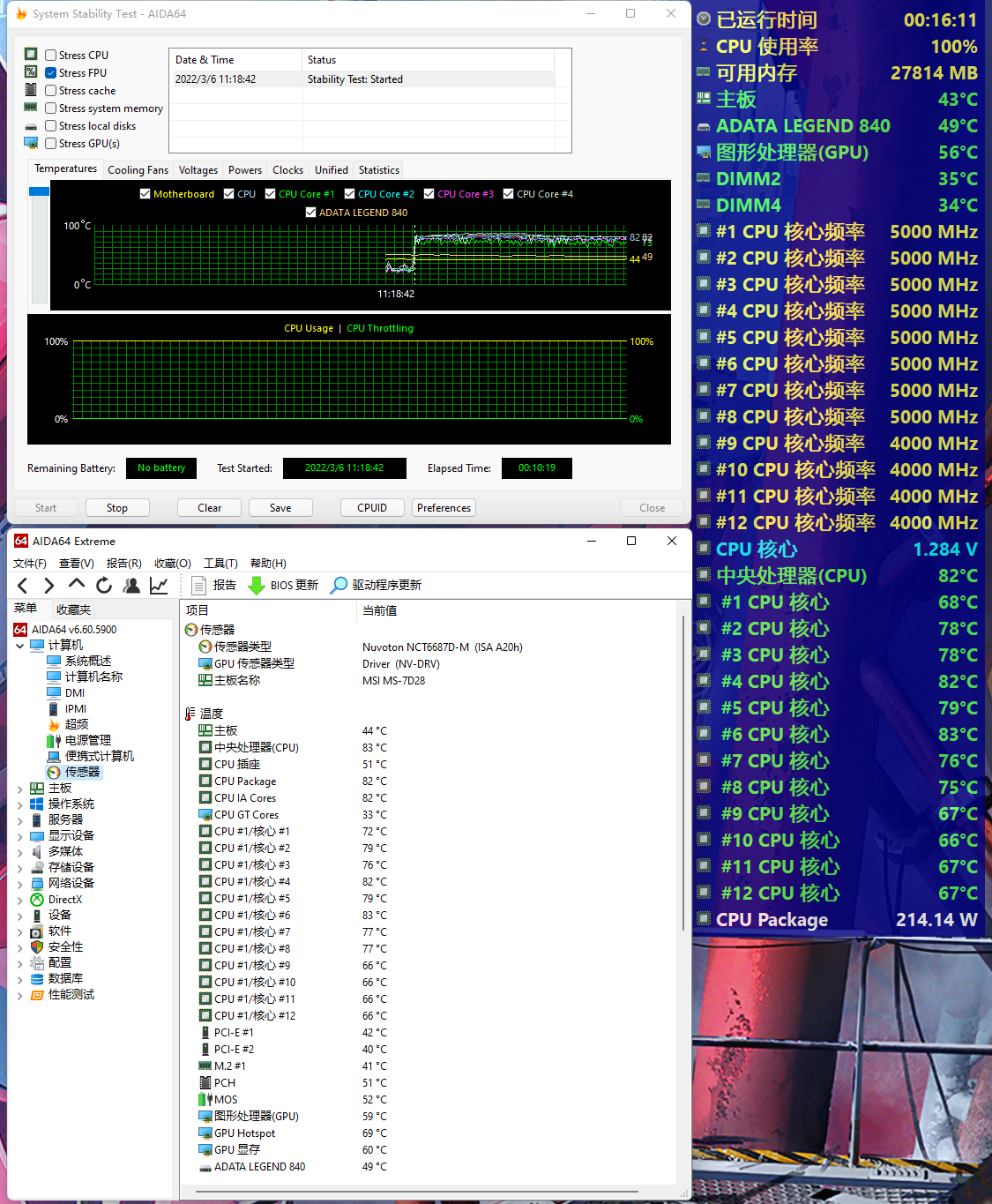Viewport: 992px width, 1204px height.
Task: Open the 工具(T) menu
Action: (x=220, y=564)
